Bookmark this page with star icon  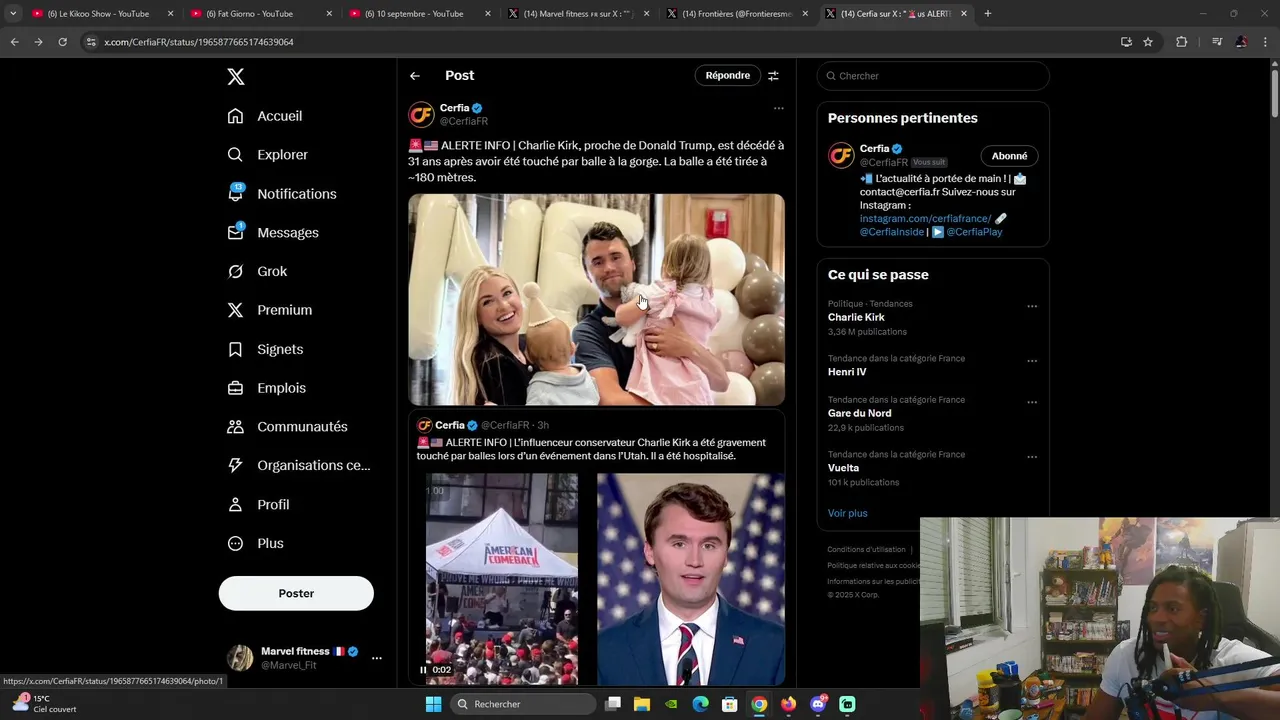(x=1148, y=42)
